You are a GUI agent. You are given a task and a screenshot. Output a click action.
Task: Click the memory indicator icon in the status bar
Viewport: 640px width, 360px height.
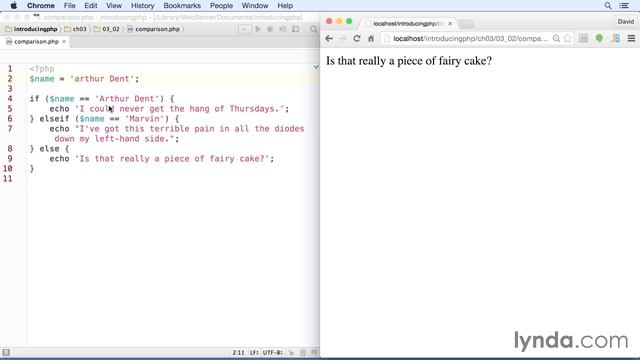click(x=314, y=352)
